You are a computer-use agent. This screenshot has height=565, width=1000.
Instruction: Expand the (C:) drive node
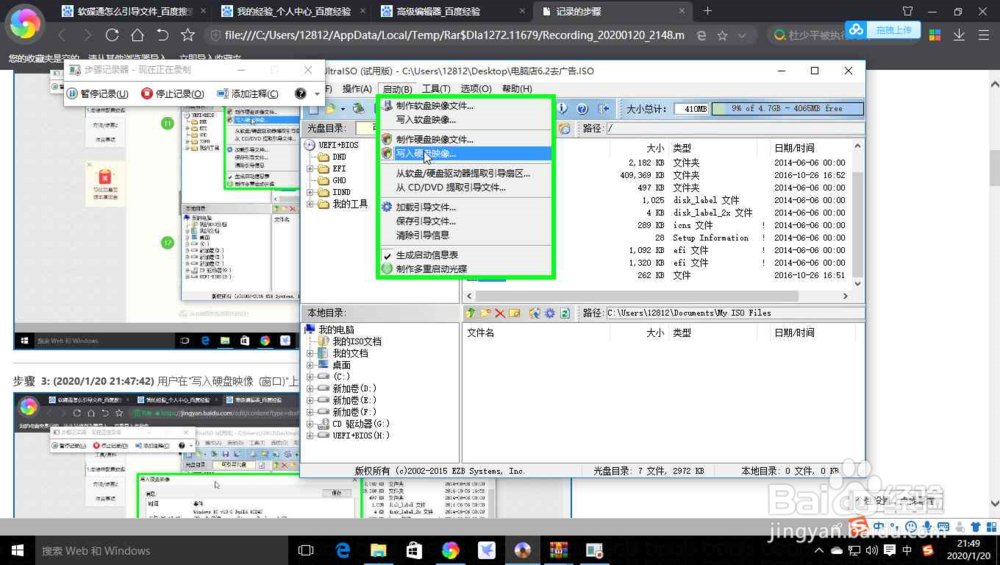311,377
